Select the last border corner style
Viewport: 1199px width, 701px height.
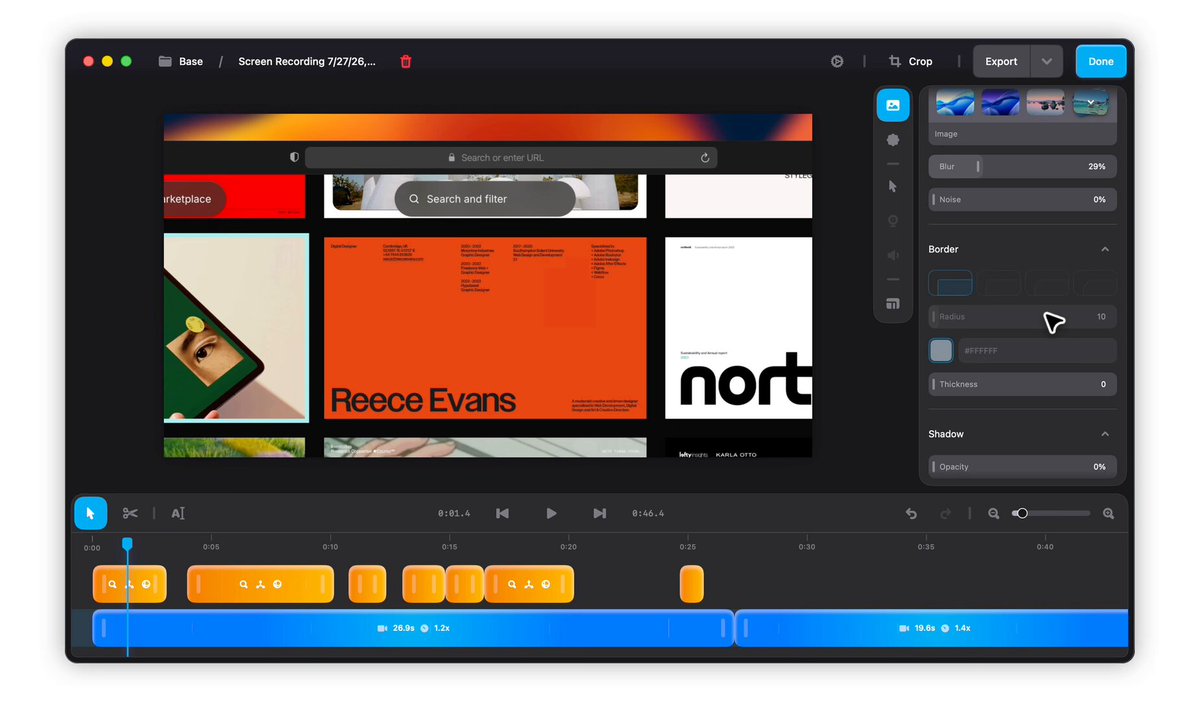pyautogui.click(x=1095, y=283)
